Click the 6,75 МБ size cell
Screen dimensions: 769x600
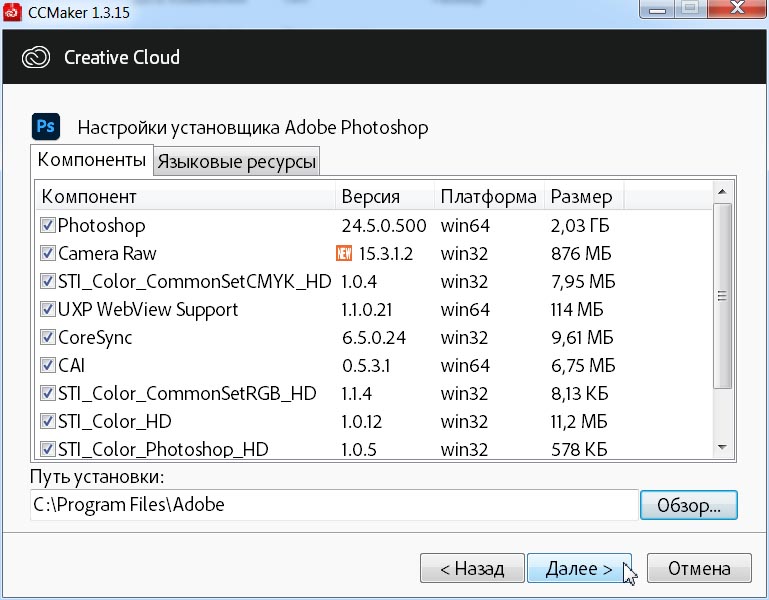pyautogui.click(x=583, y=365)
